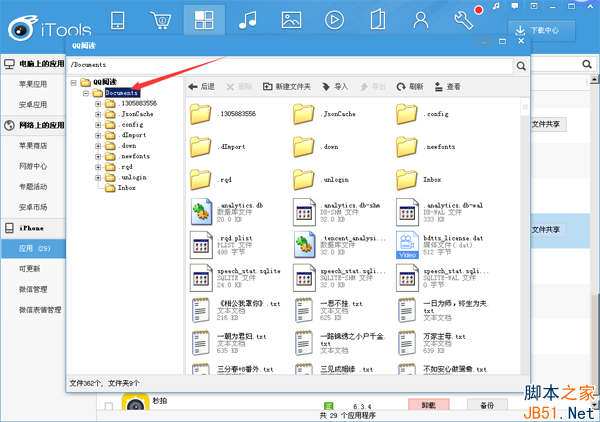Tick the checkbox next to 秒拍 app
600x422 pixels.
109,406
